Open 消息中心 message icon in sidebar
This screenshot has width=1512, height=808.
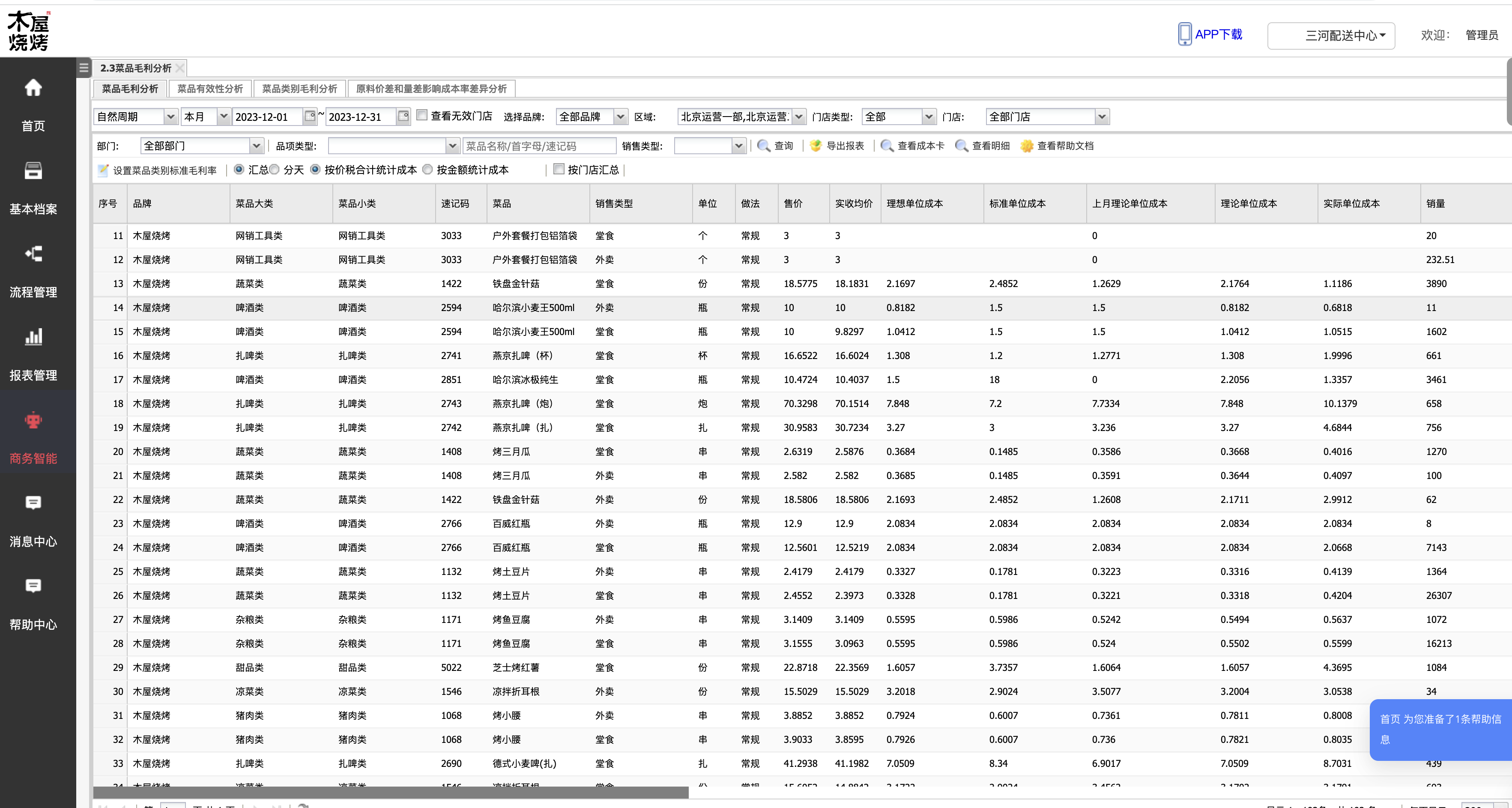click(33, 503)
